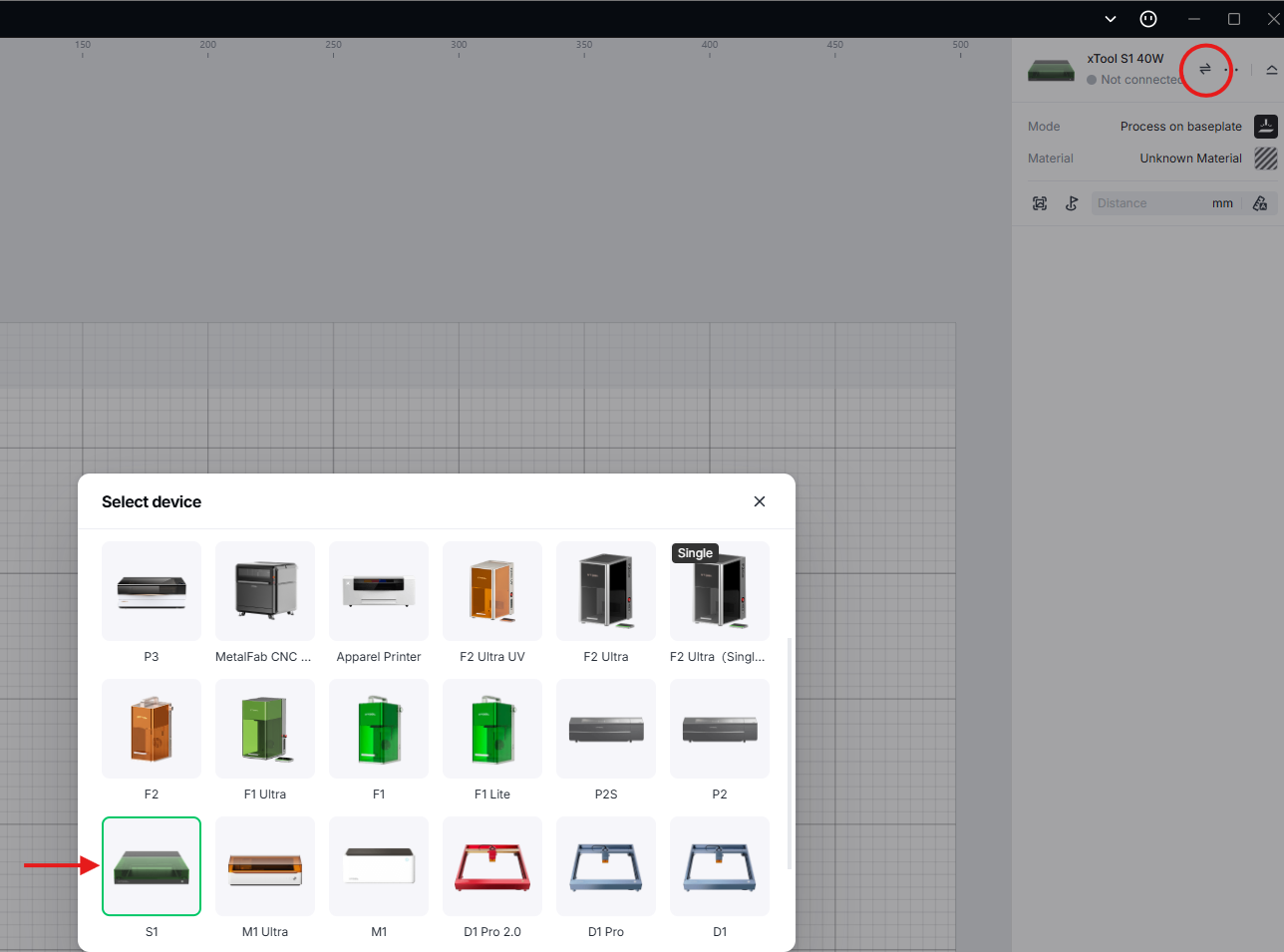Click the switch device arrows icon

pos(1204,70)
